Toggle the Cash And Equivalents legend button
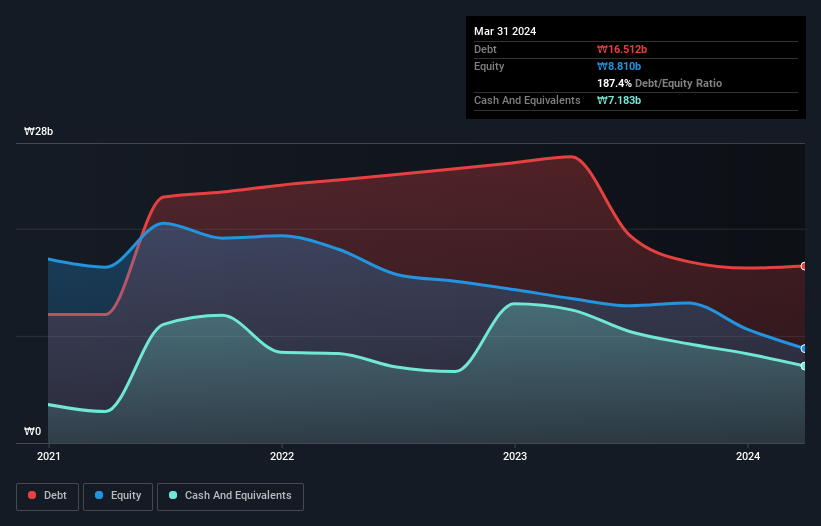 click(230, 496)
